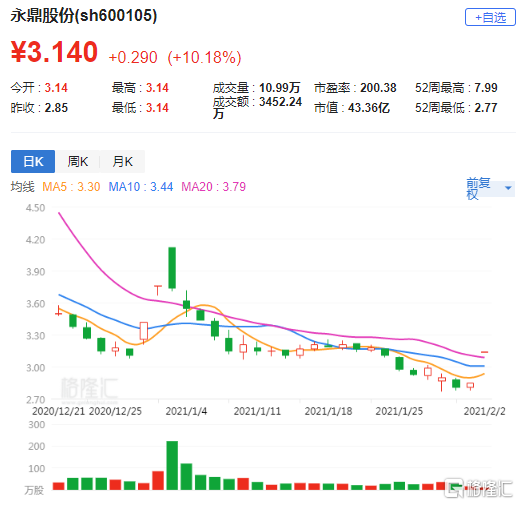This screenshot has height=505, width=519.
Task: Click the tallest green candlestick near 2021/1/4
Action: pos(172,268)
